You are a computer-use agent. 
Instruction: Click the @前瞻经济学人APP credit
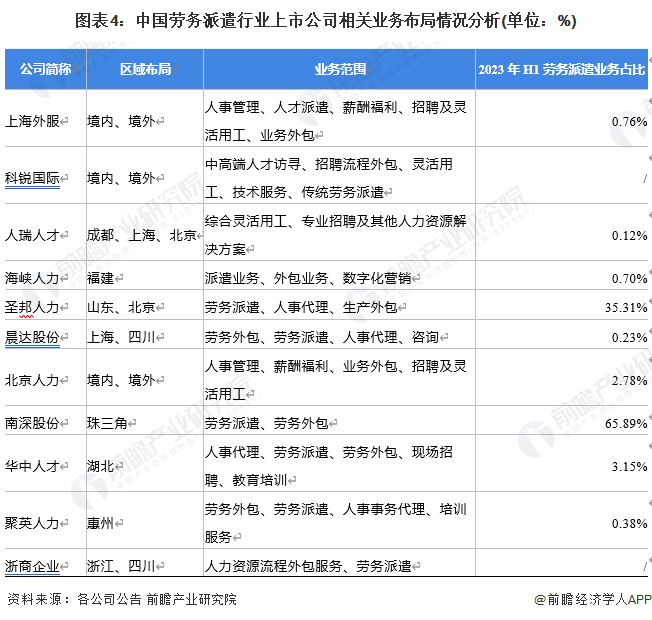593,599
